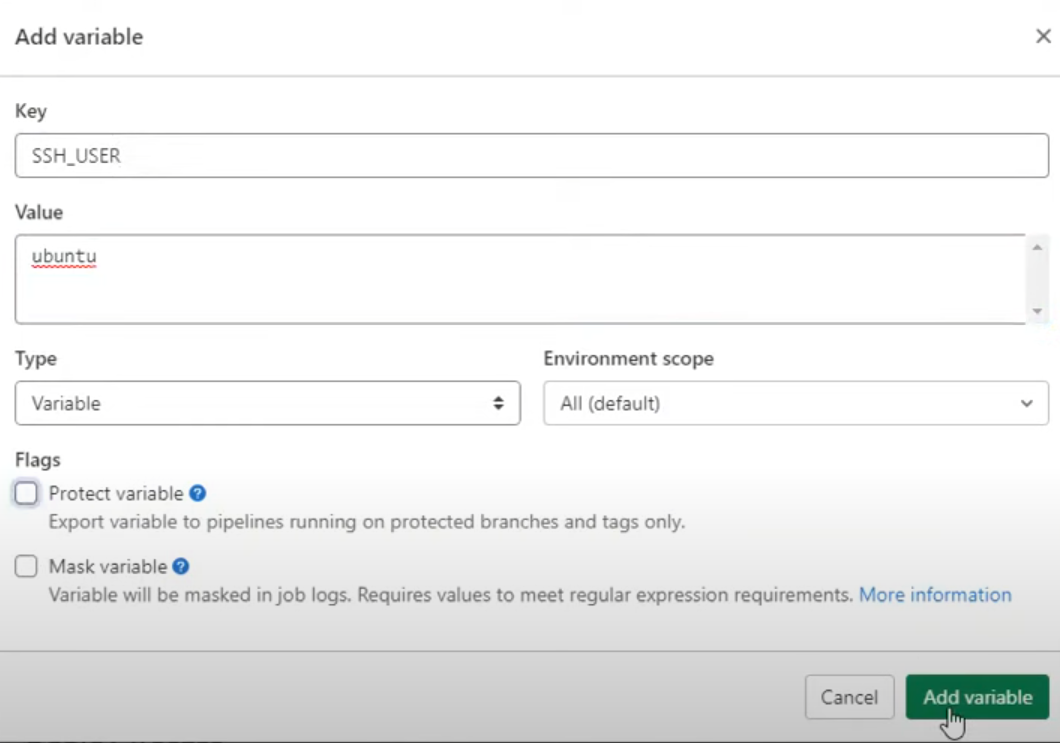
Task: Enable the Protect variable checkbox
Action: pyautogui.click(x=27, y=493)
